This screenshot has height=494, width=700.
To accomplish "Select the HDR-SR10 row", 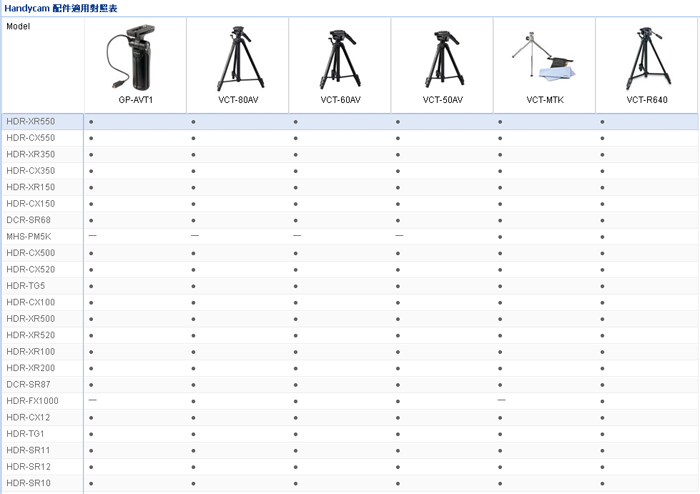I will [x=350, y=483].
